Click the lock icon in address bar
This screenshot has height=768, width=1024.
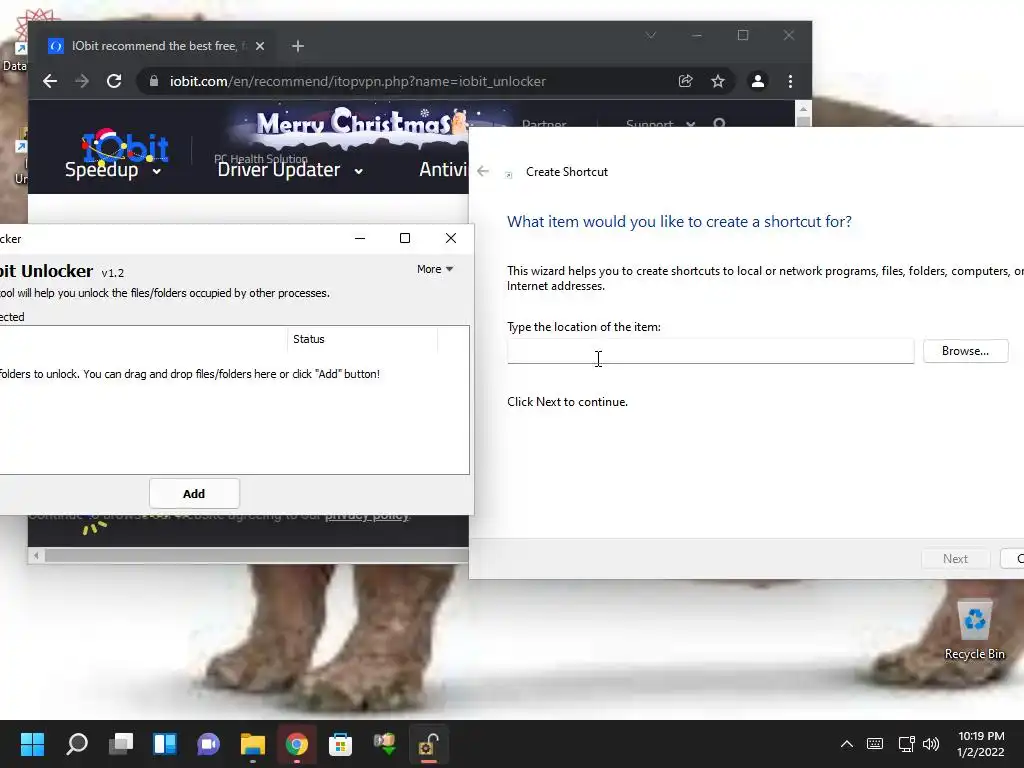point(154,81)
